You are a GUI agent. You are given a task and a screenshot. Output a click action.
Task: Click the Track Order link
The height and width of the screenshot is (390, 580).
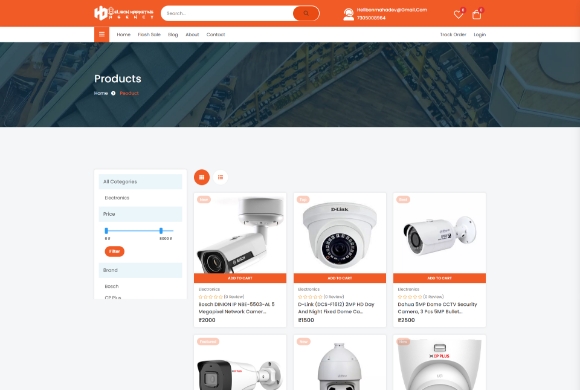coord(453,34)
